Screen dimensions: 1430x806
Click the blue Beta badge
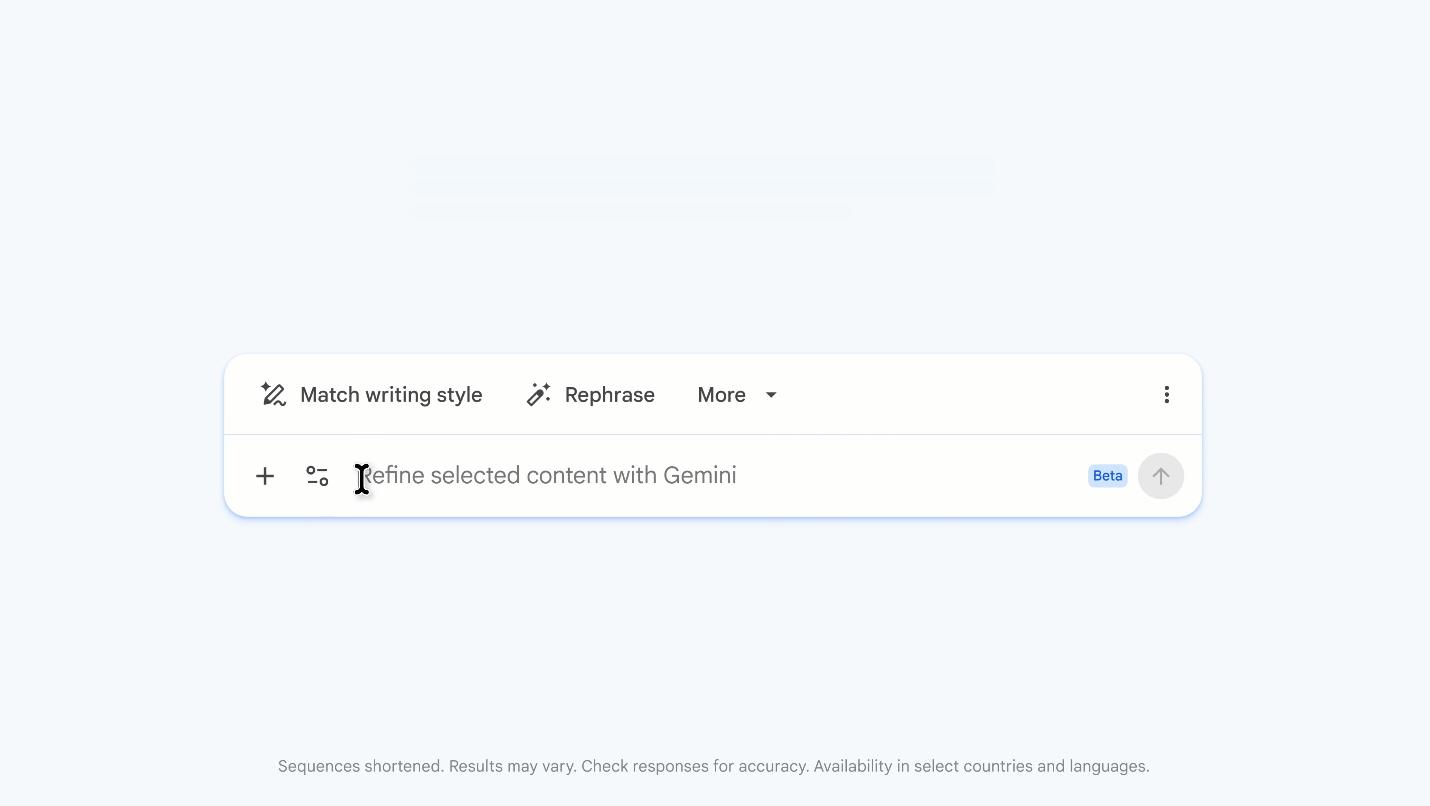tap(1107, 476)
